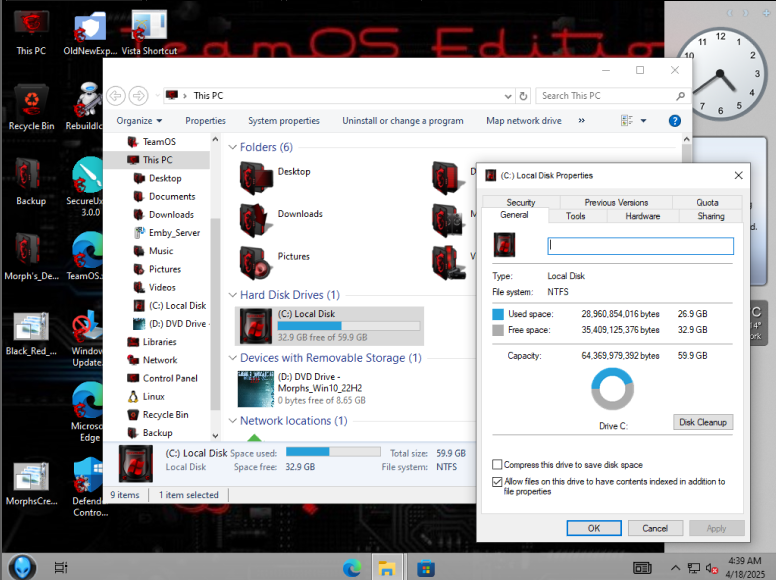Switch to the Tools tab
Image resolution: width=776 pixels, height=580 pixels.
coord(576,216)
